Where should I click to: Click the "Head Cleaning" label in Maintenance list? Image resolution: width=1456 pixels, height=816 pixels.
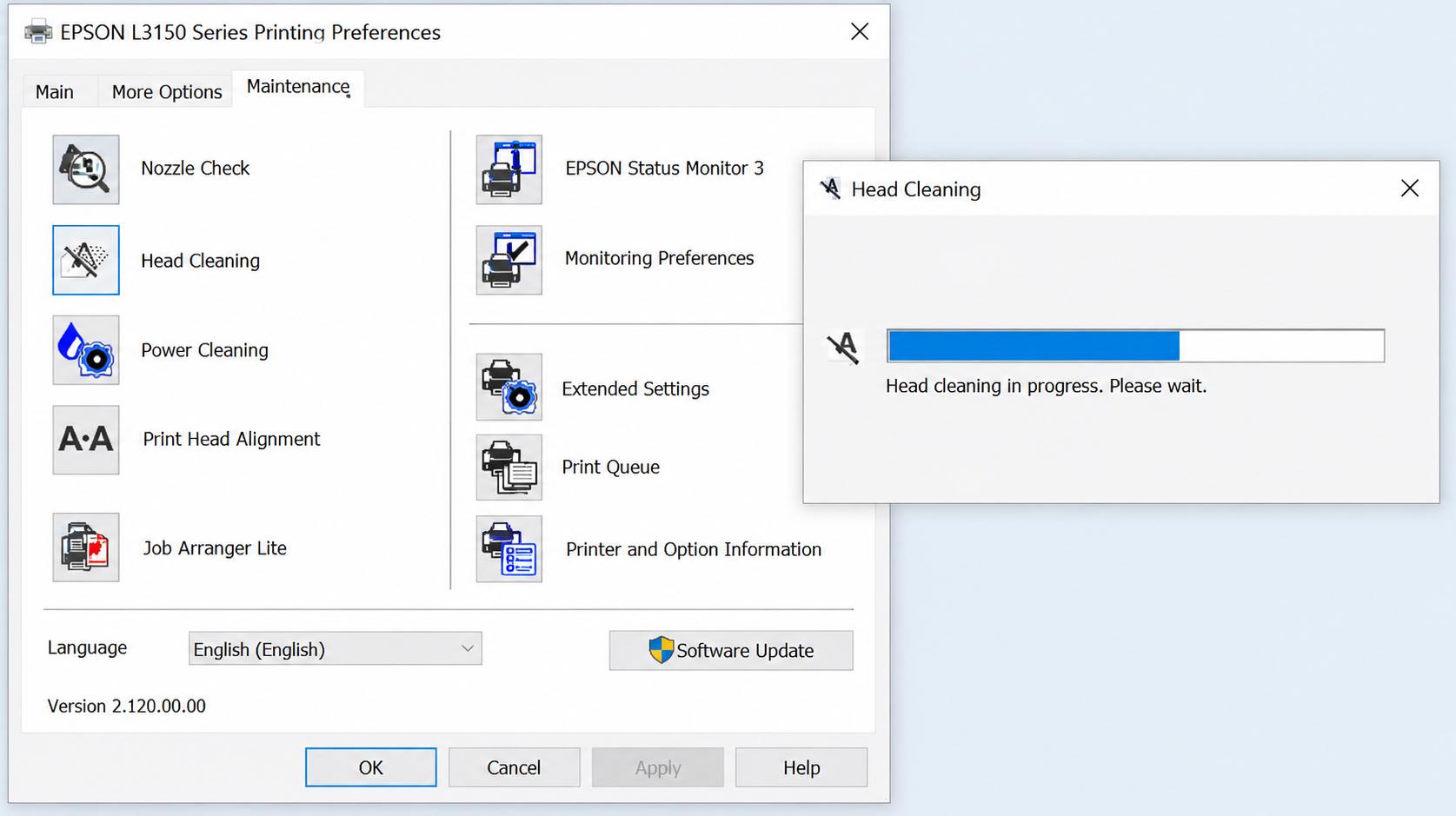click(x=201, y=261)
